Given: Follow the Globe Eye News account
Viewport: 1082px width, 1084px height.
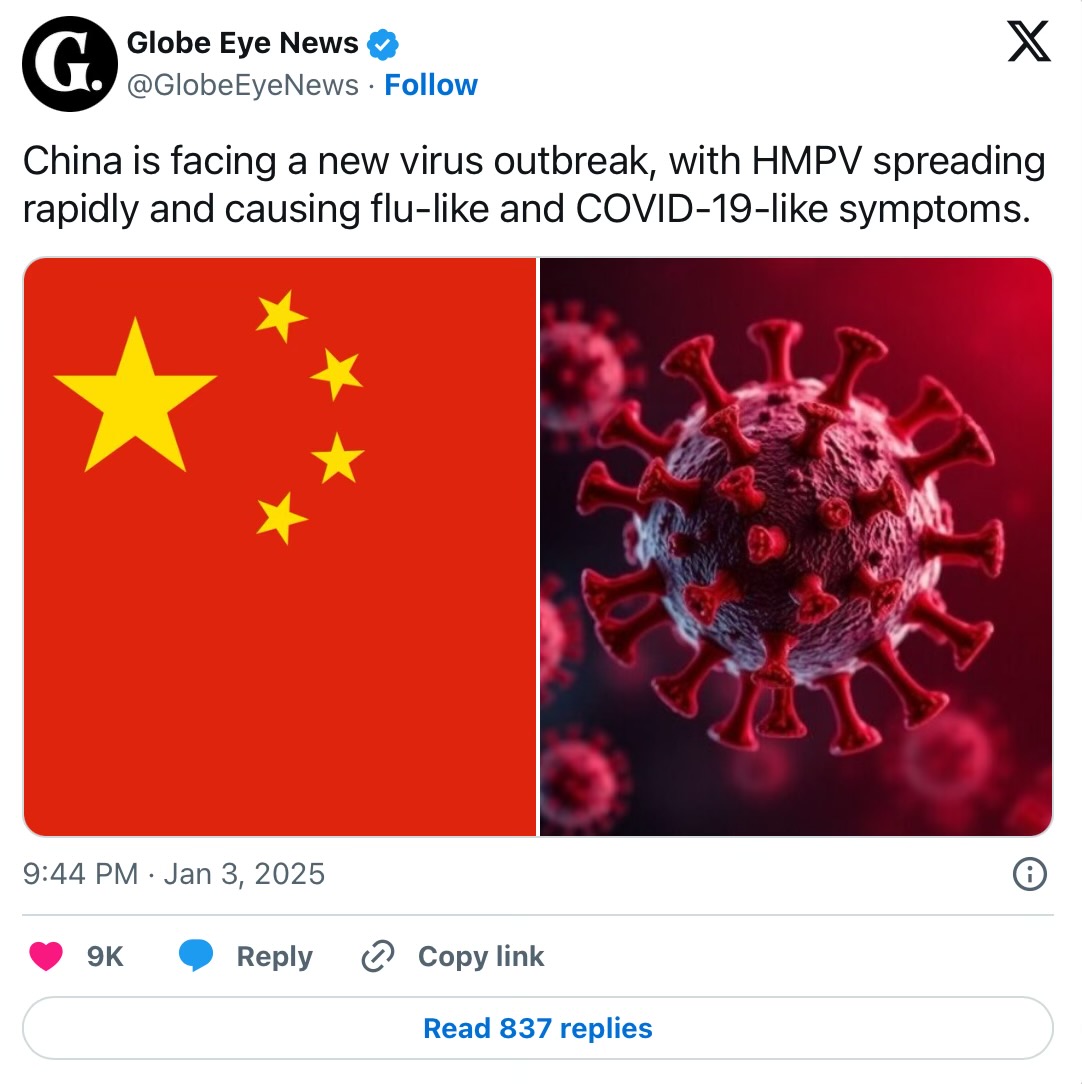Looking at the screenshot, I should (x=431, y=85).
